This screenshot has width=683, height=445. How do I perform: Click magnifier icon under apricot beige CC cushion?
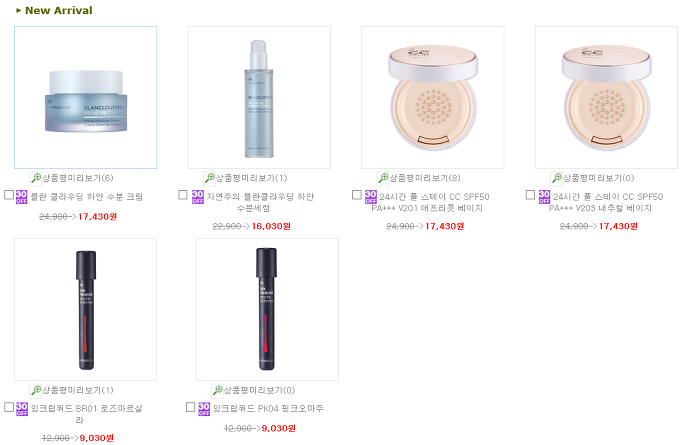click(383, 178)
